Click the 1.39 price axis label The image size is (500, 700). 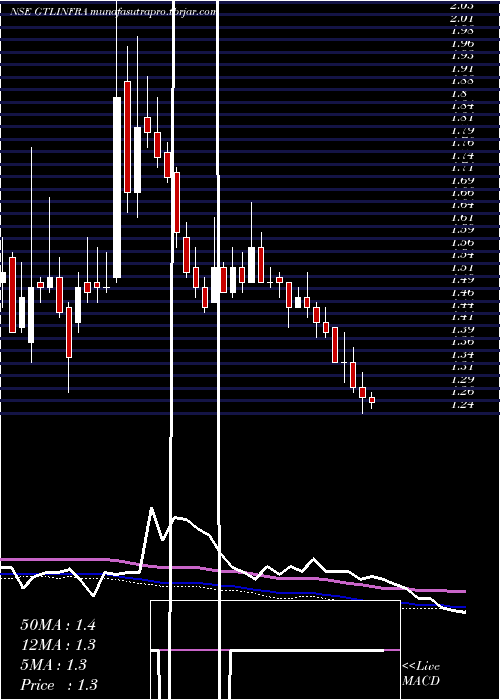click(x=462, y=330)
